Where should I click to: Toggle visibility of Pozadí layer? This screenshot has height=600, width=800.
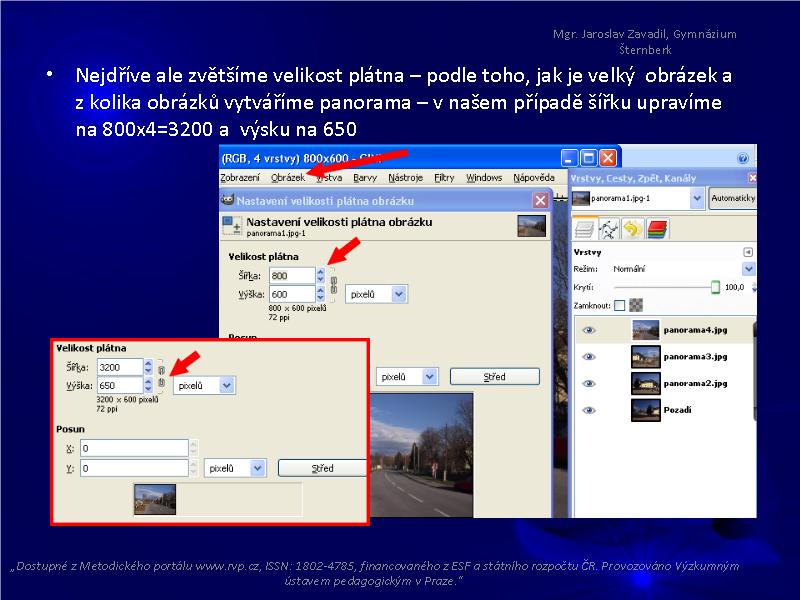[x=589, y=410]
